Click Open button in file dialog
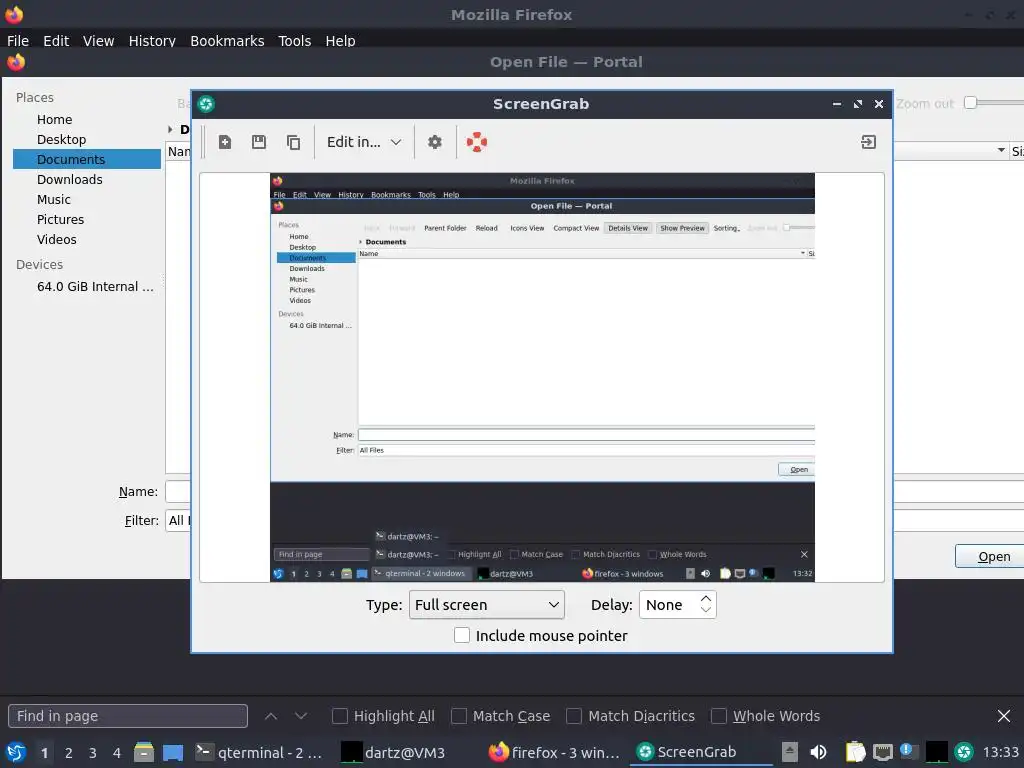The image size is (1024, 768). click(989, 556)
